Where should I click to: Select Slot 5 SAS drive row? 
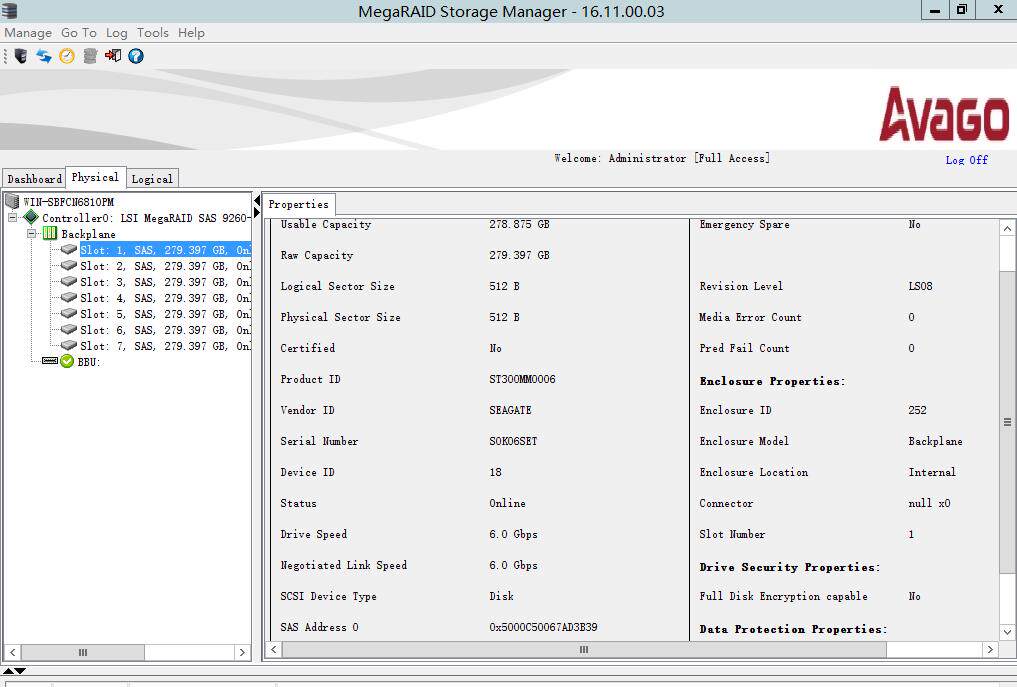[x=165, y=314]
